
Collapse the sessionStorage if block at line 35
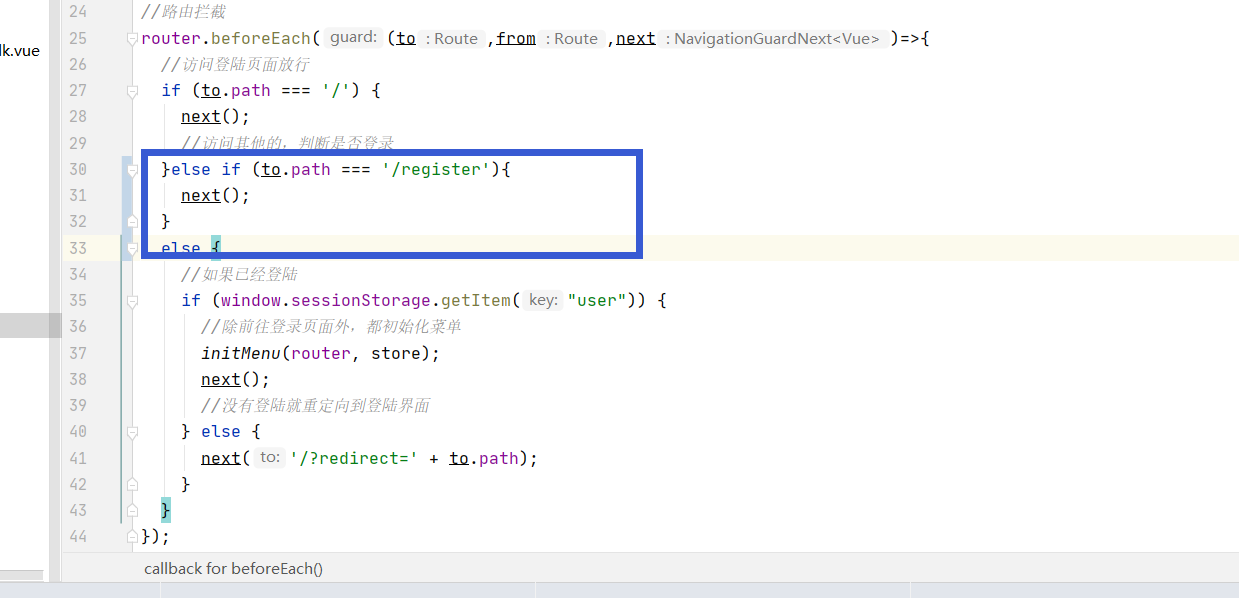[131, 300]
